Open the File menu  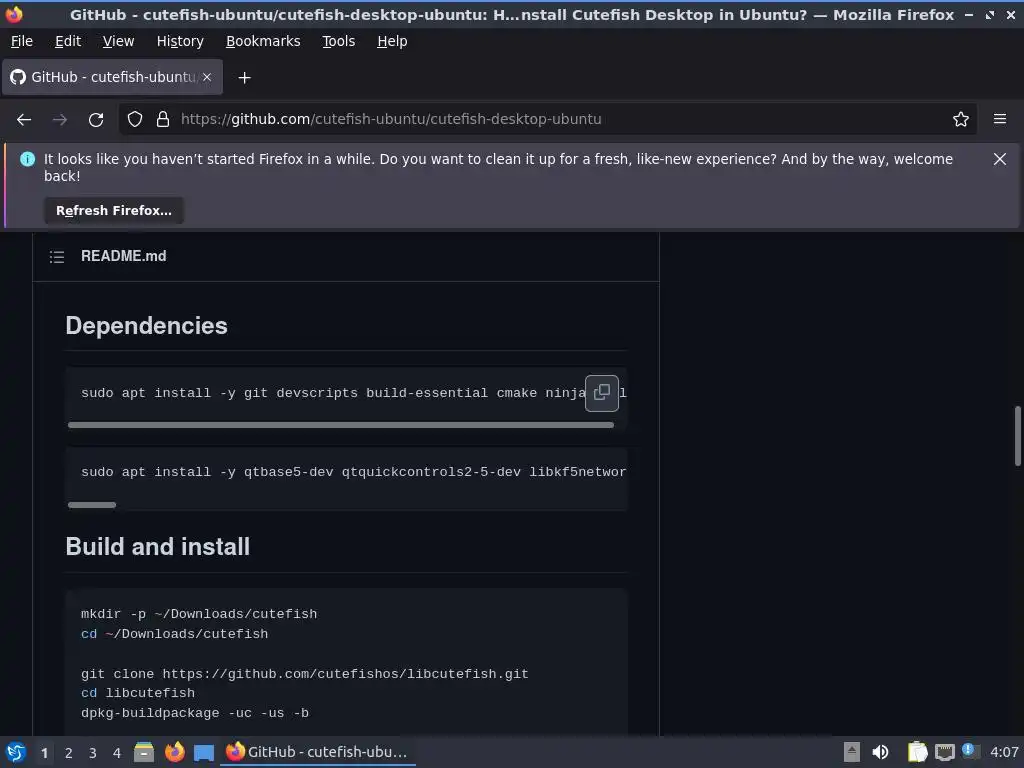coord(22,41)
